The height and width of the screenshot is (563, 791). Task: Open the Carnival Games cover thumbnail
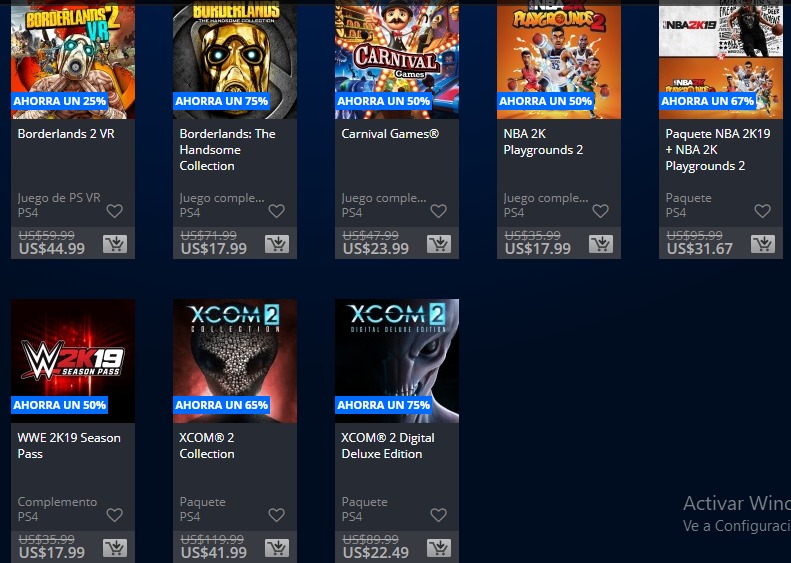[x=397, y=60]
